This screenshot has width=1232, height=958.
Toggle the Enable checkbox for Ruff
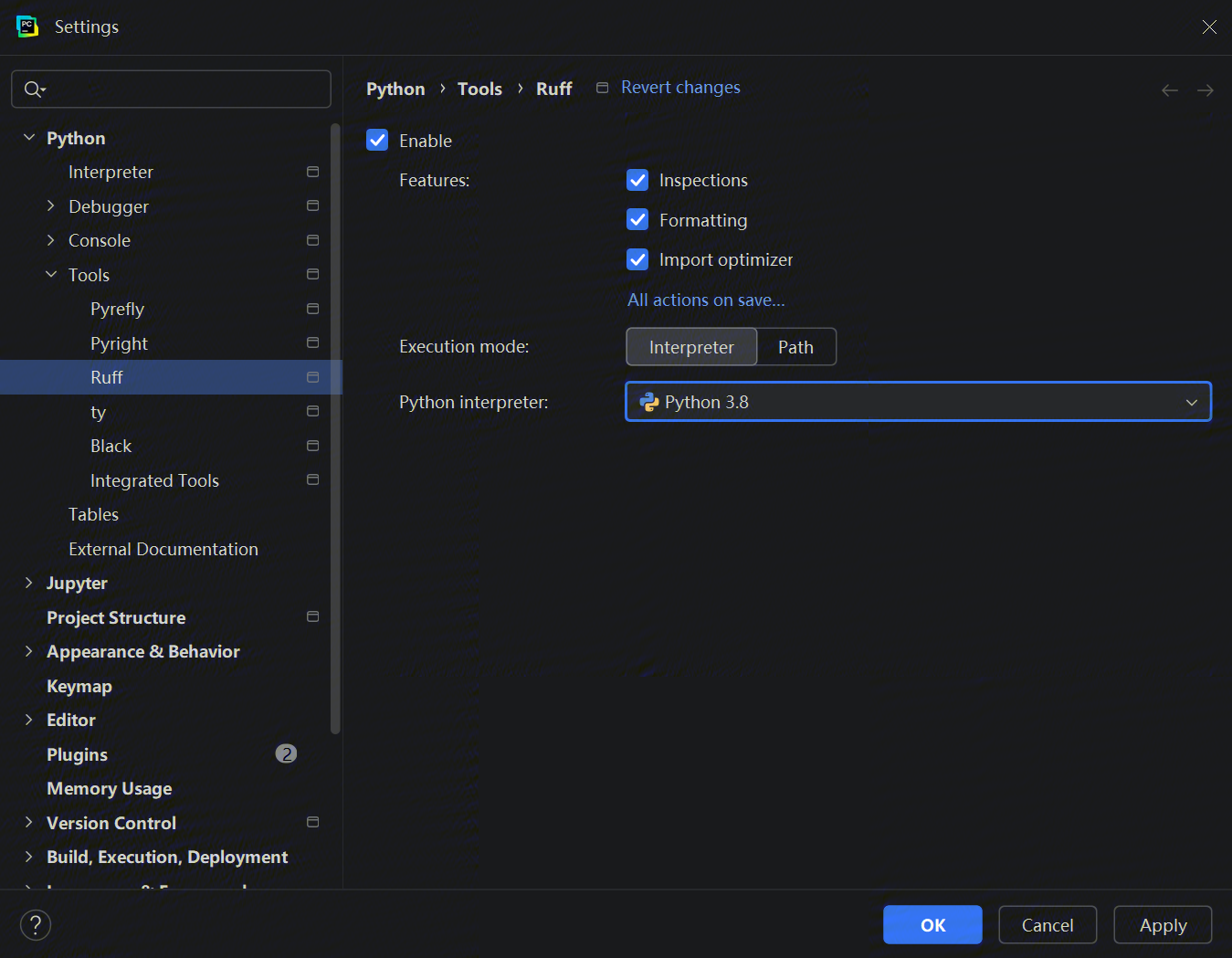point(377,140)
